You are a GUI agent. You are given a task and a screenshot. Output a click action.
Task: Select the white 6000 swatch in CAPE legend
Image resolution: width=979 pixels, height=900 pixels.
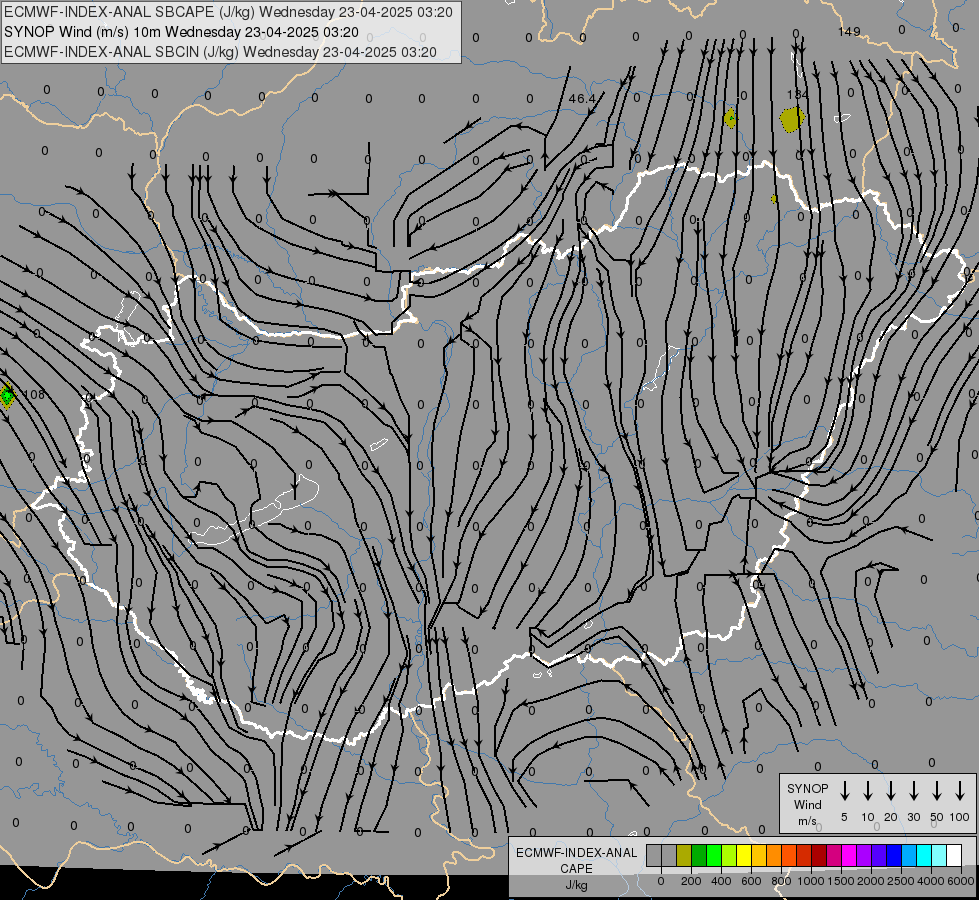tap(955, 855)
